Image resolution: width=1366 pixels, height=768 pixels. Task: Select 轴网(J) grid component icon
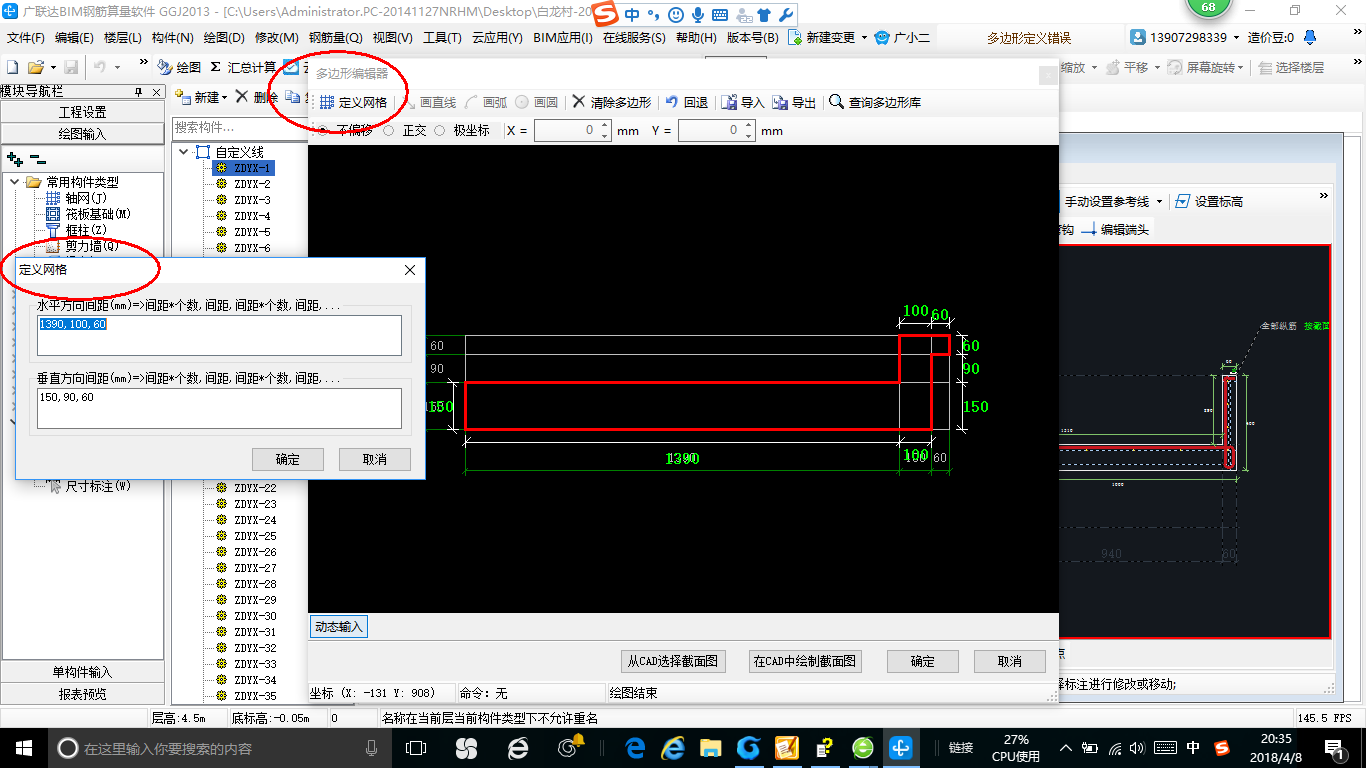point(53,198)
